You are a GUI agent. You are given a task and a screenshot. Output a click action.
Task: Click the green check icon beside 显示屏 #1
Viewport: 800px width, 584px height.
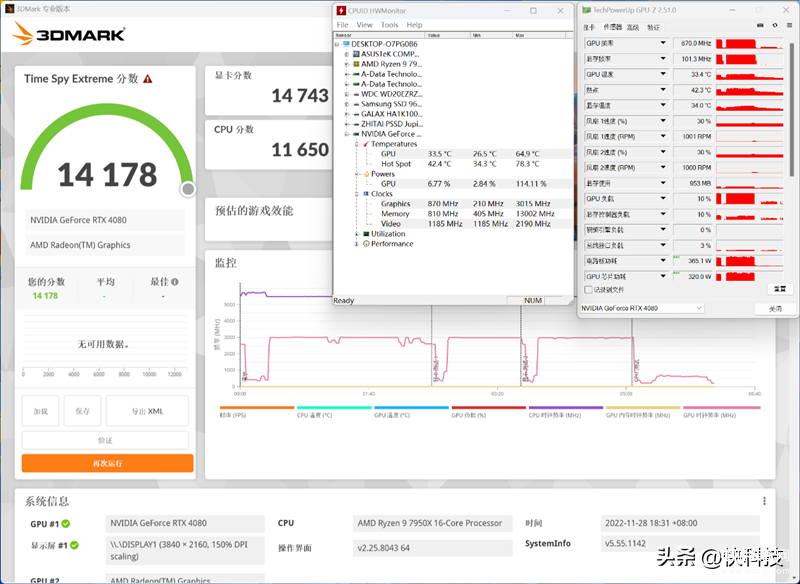click(74, 545)
